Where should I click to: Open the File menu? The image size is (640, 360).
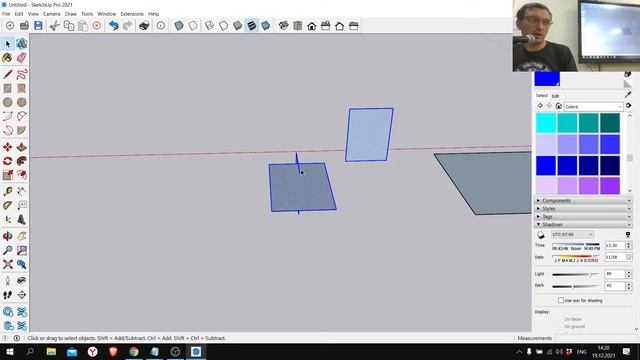click(6, 14)
